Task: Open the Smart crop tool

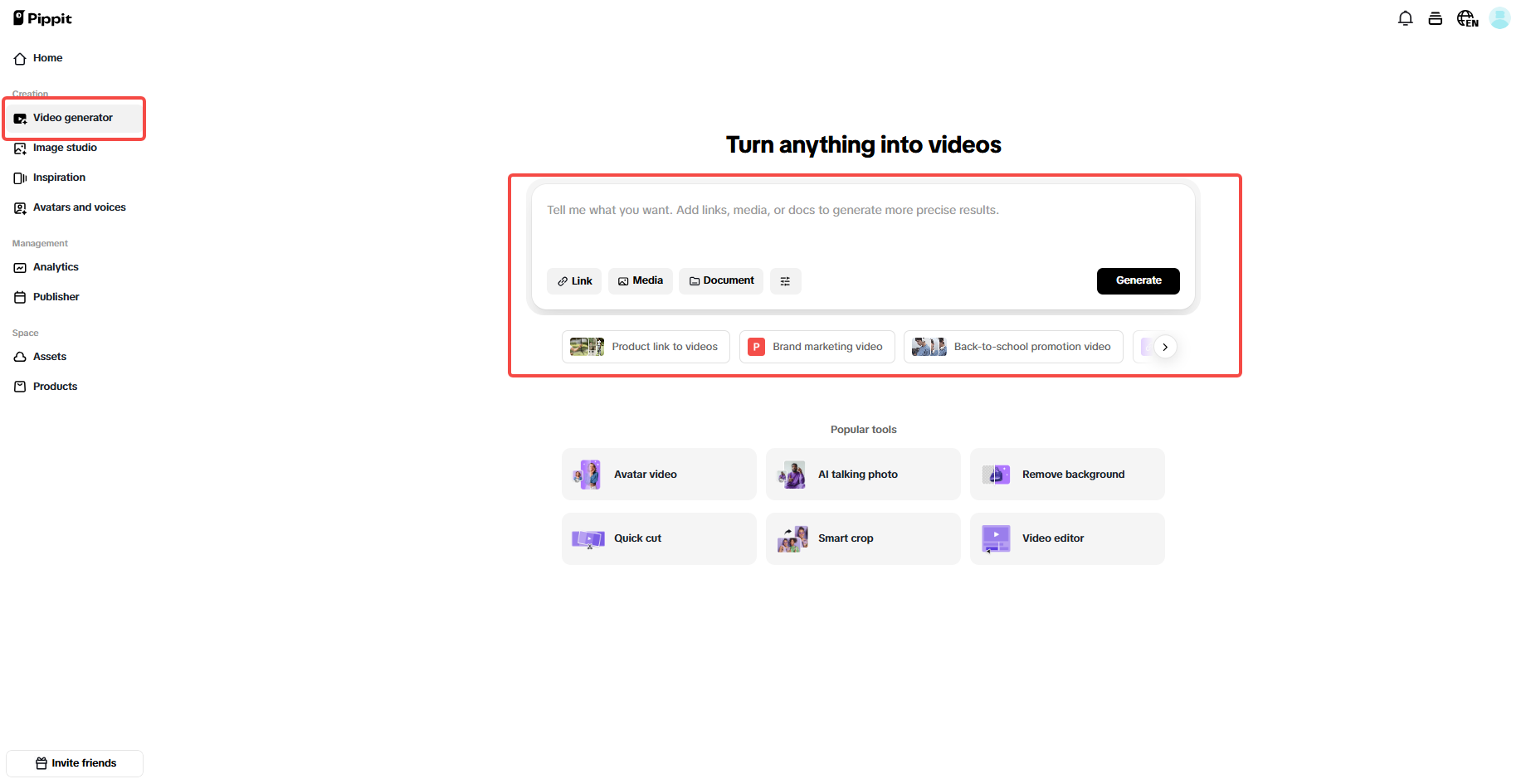Action: click(x=863, y=538)
